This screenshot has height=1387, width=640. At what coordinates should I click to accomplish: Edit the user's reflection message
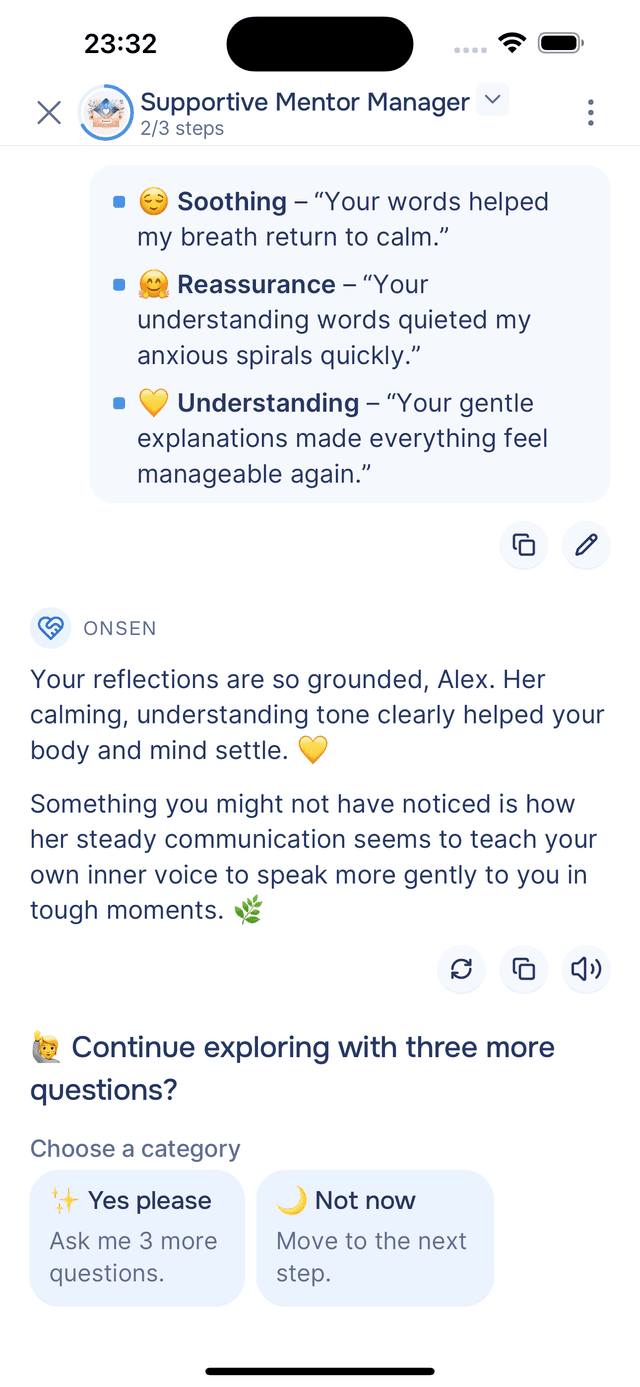click(x=586, y=545)
